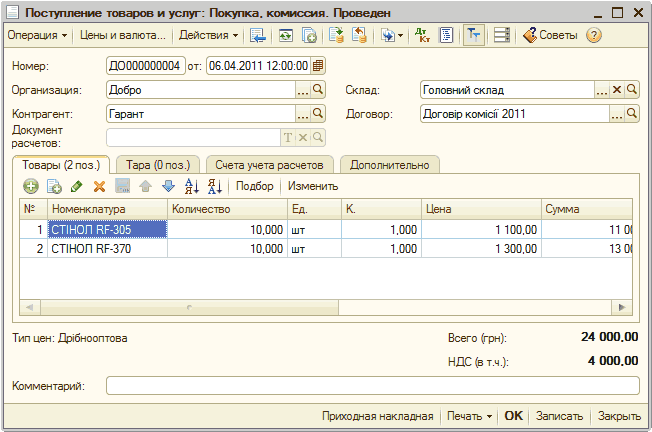Open the Печать dropdown
Image resolution: width=652 pixels, height=432 pixels.
[469, 415]
